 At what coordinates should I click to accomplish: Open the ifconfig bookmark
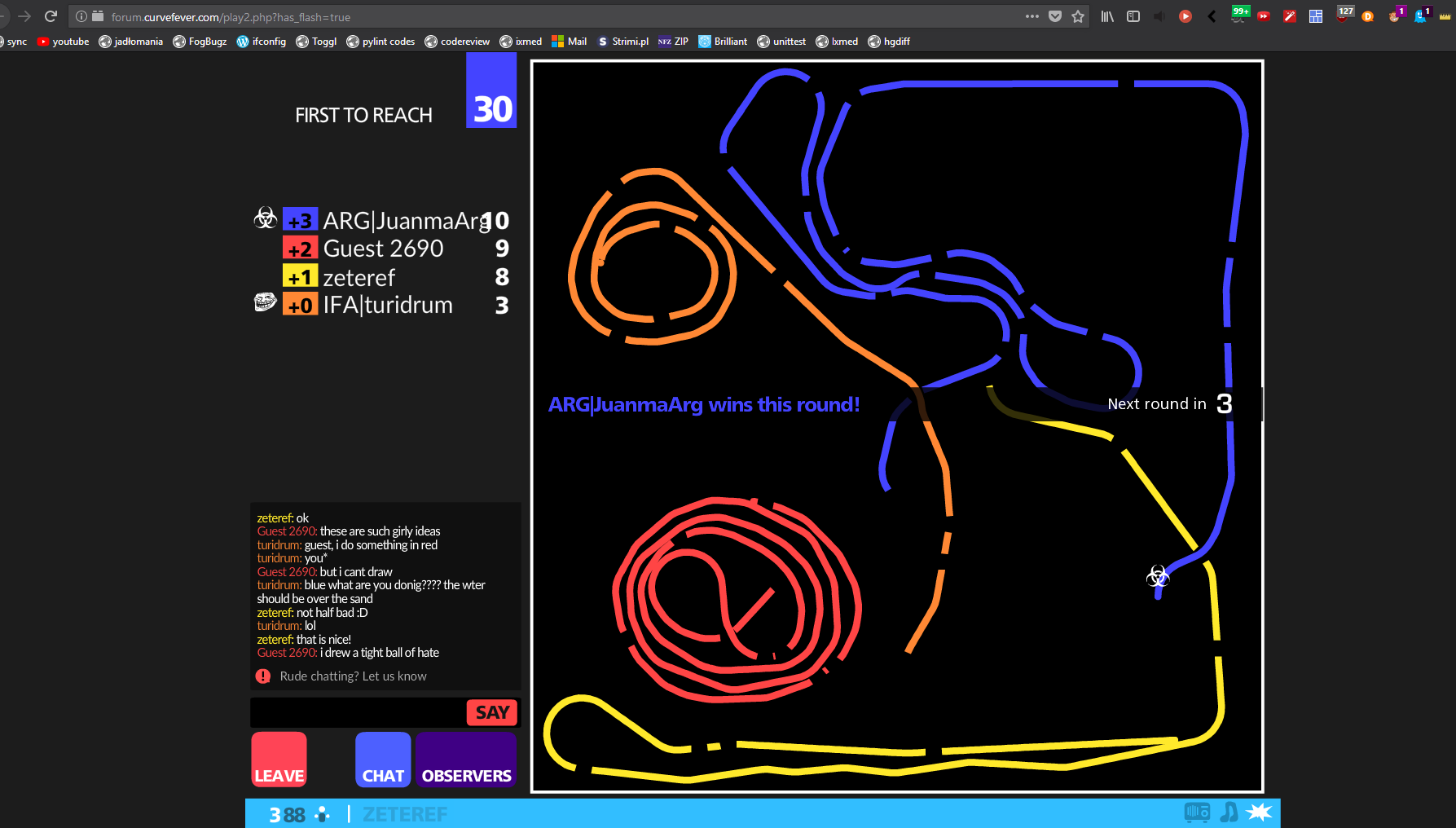click(261, 42)
